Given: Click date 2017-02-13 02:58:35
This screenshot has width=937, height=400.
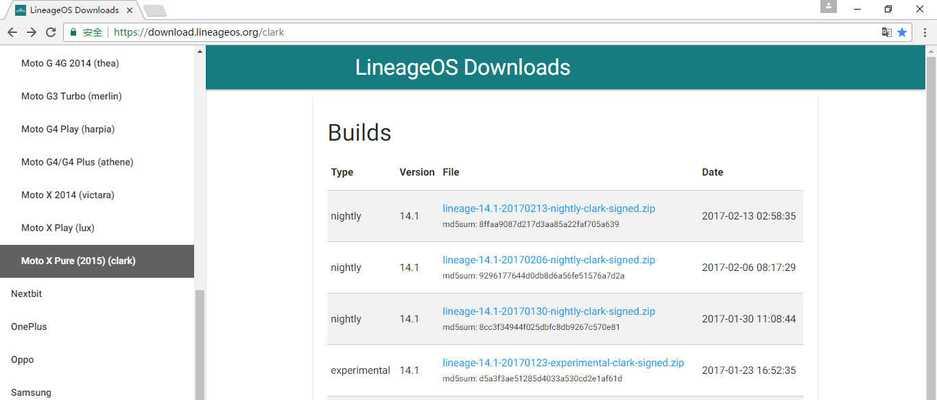Looking at the screenshot, I should tap(749, 216).
